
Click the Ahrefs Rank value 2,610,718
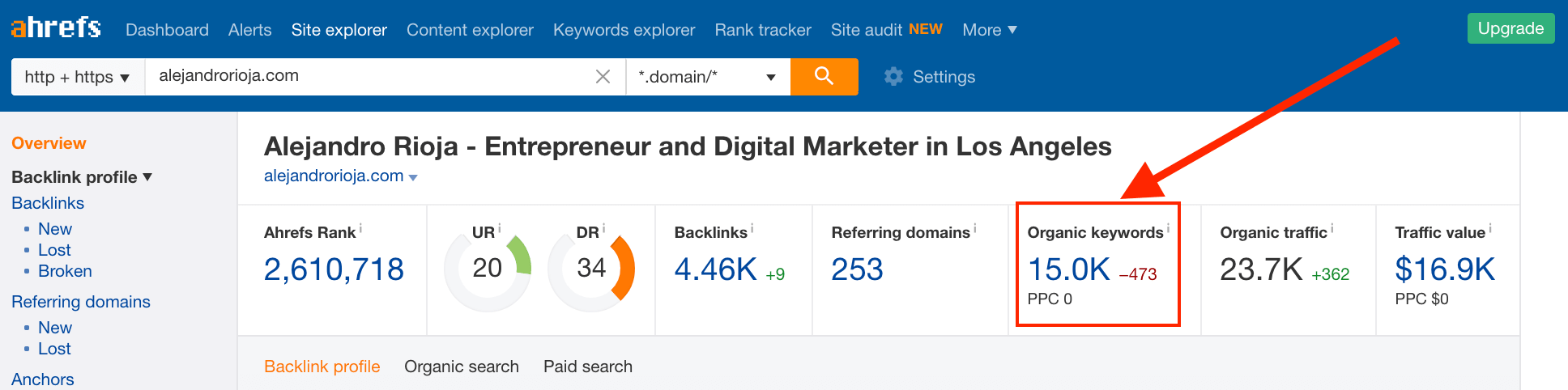(334, 269)
